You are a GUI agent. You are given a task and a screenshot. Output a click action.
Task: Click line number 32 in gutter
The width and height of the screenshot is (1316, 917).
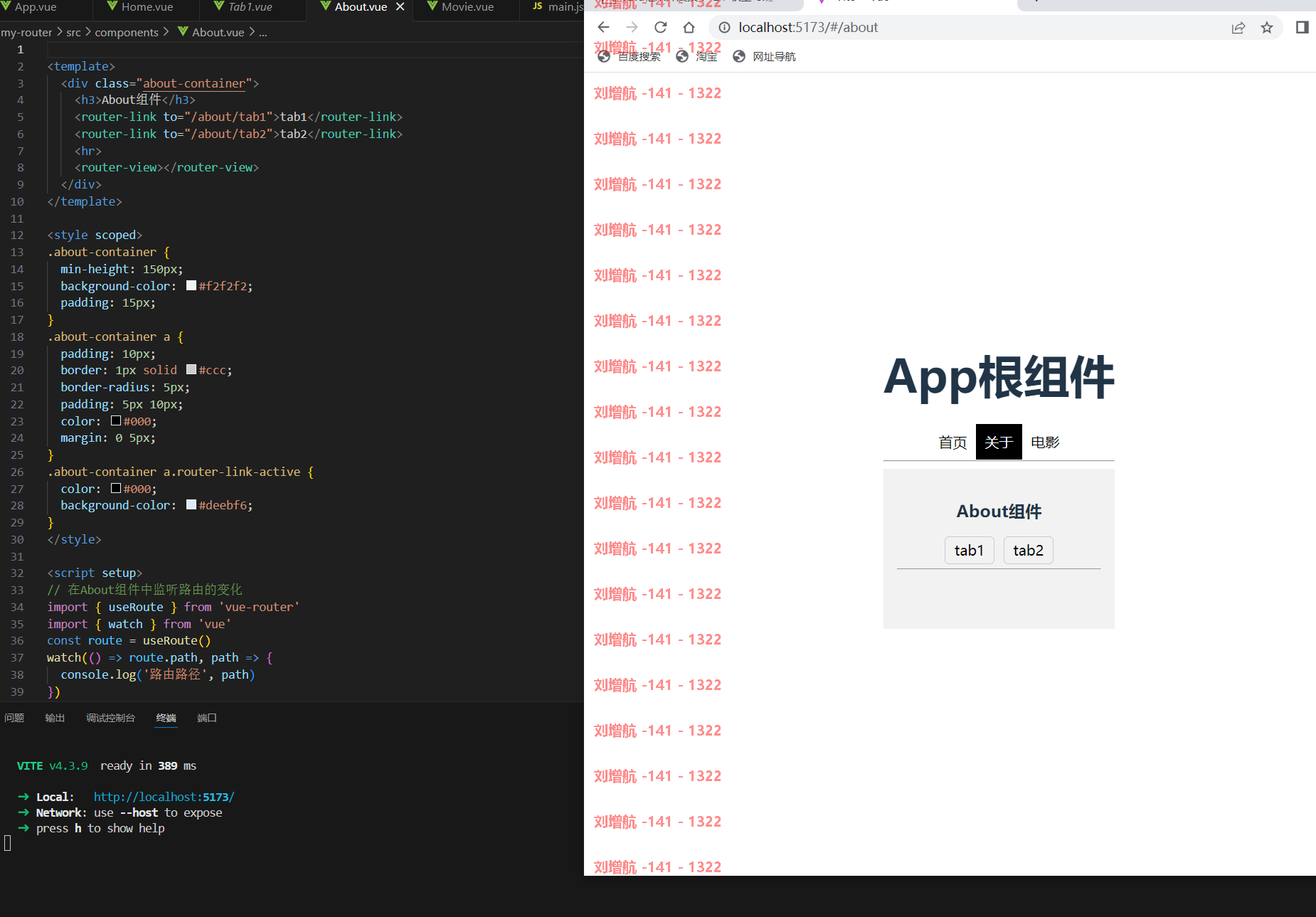(17, 573)
